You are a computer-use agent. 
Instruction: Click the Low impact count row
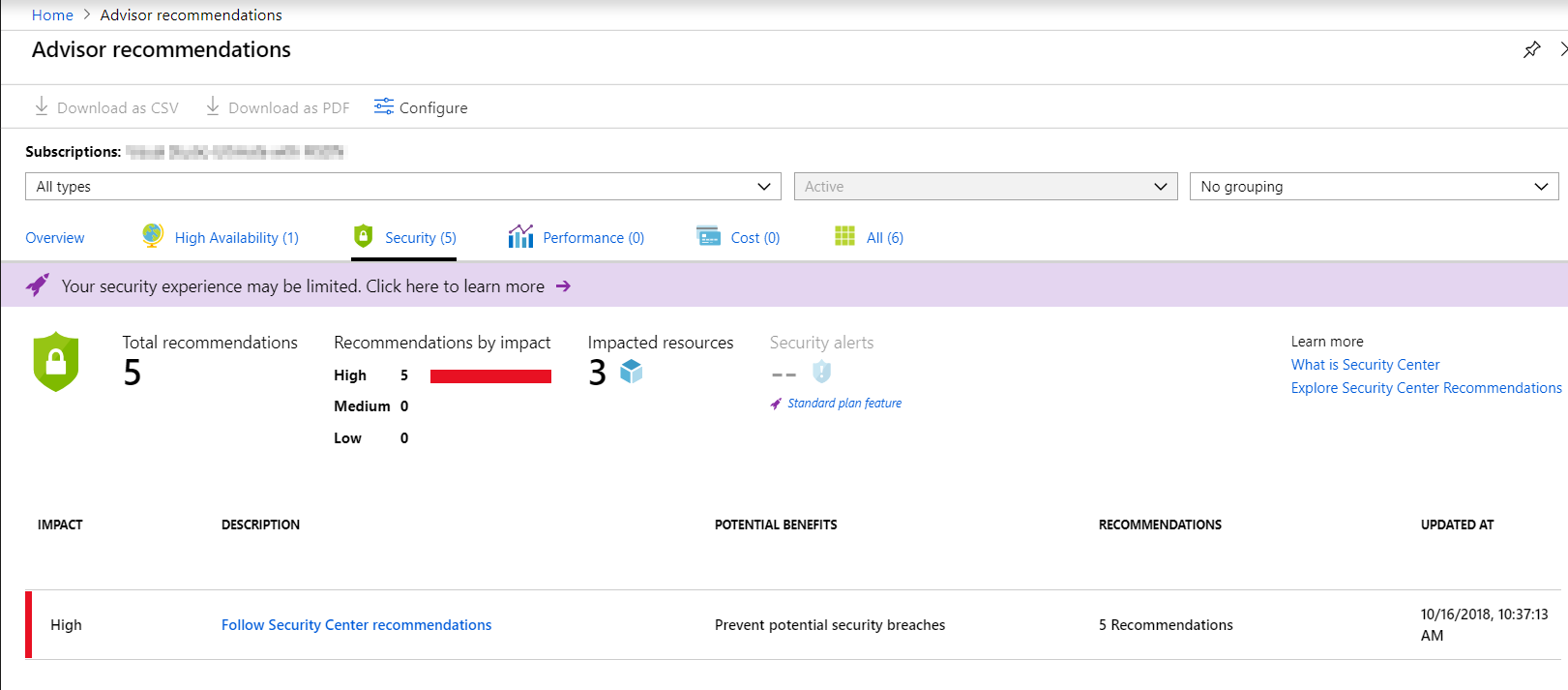(x=371, y=438)
